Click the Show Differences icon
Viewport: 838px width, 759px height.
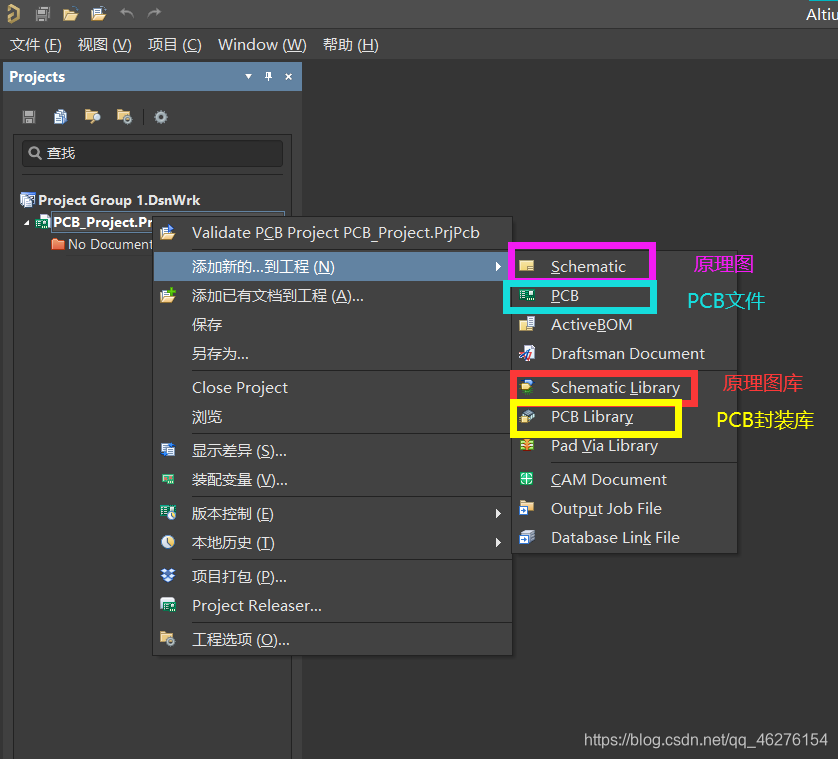(x=168, y=450)
